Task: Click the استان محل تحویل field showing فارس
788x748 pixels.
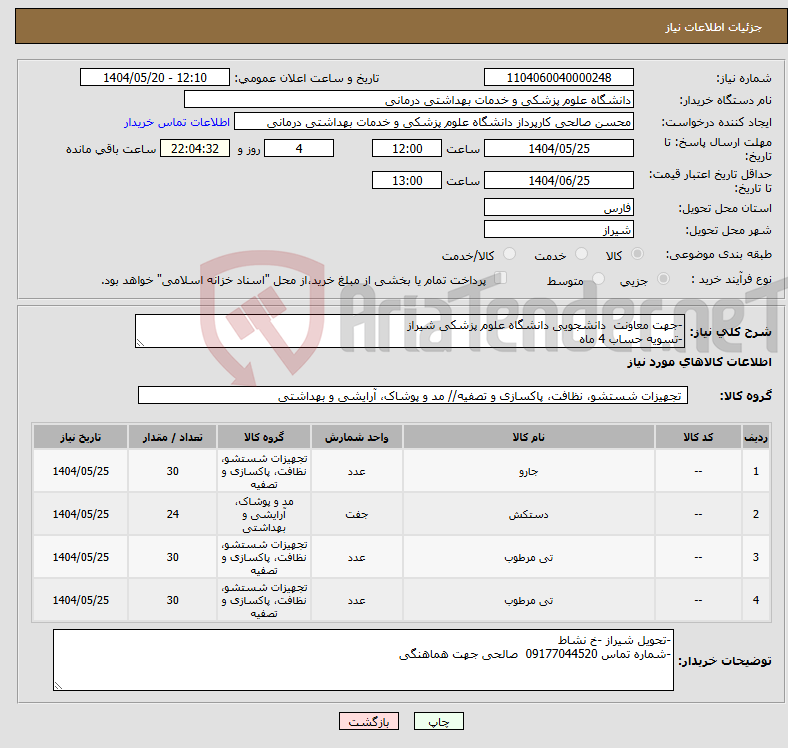Action: tap(558, 208)
